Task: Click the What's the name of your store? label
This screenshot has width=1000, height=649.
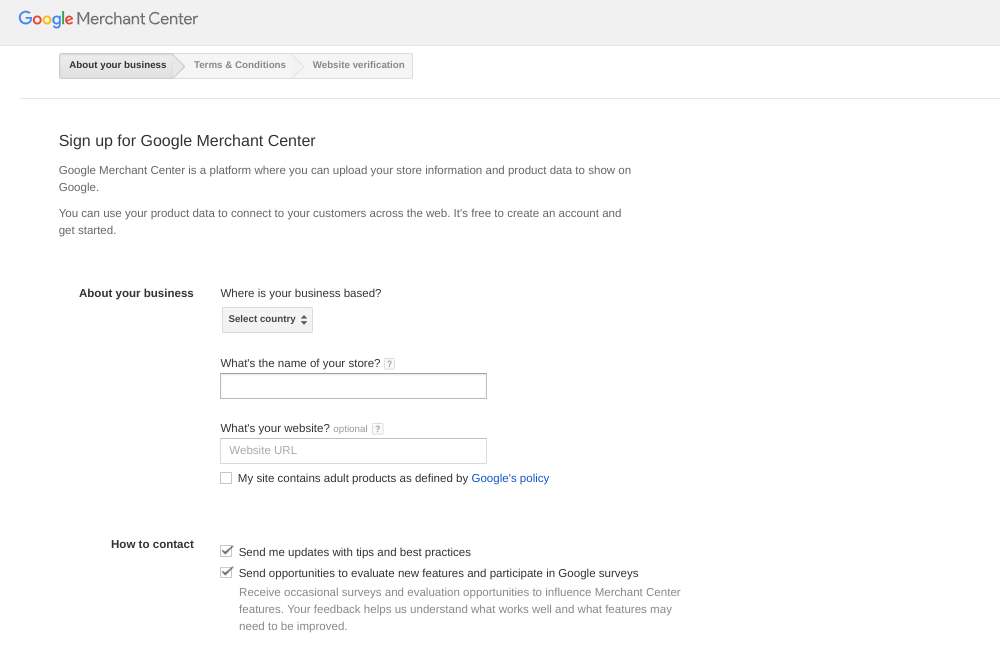Action: (300, 363)
